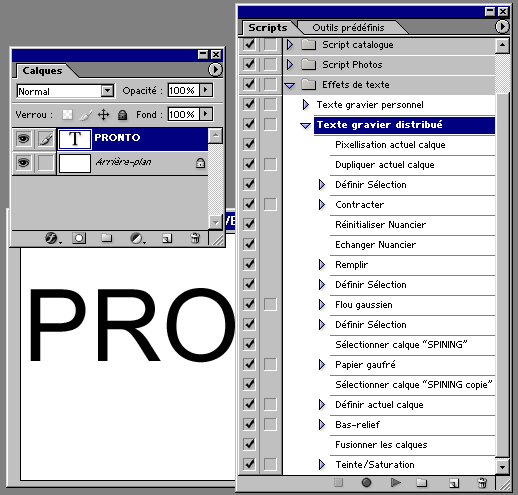Open the new adjustment layer menu icon
Image resolution: width=518 pixels, height=495 pixels.
pos(137,238)
